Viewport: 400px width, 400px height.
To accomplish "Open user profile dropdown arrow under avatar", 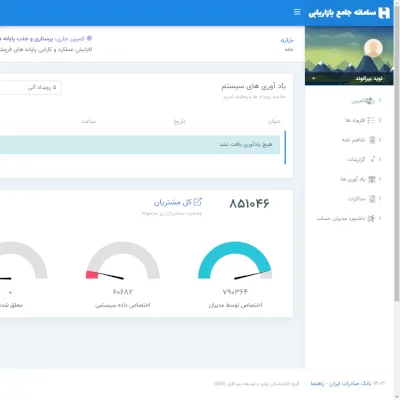I will click(x=314, y=79).
